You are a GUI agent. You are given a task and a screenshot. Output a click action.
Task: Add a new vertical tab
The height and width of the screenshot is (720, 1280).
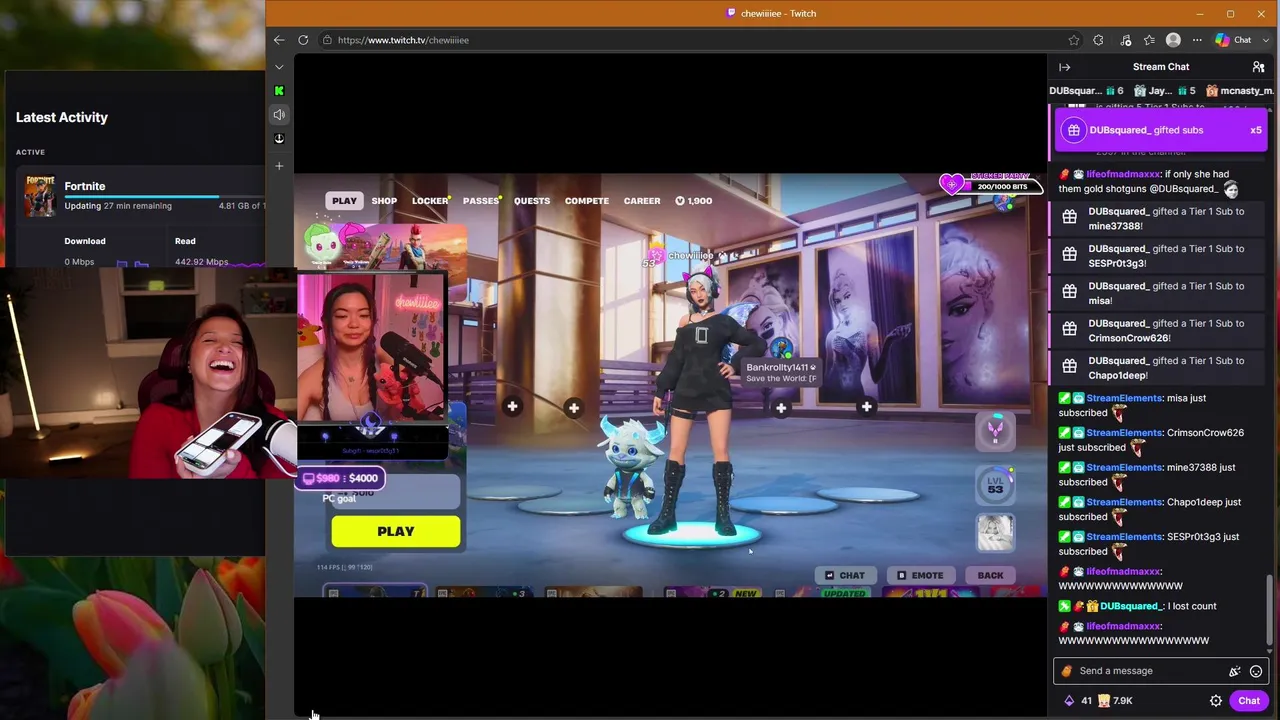click(x=279, y=166)
